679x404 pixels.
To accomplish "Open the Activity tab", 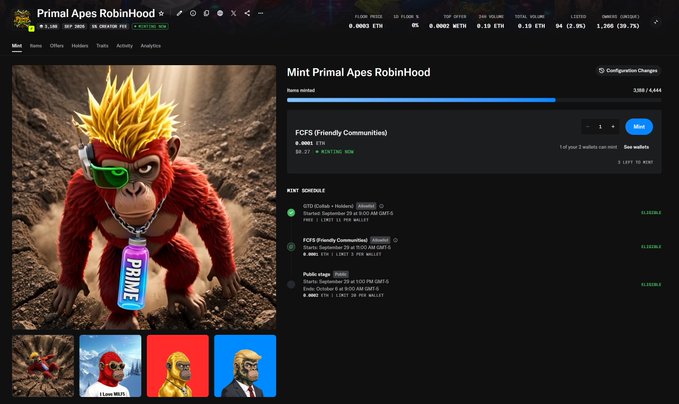I will tap(124, 45).
